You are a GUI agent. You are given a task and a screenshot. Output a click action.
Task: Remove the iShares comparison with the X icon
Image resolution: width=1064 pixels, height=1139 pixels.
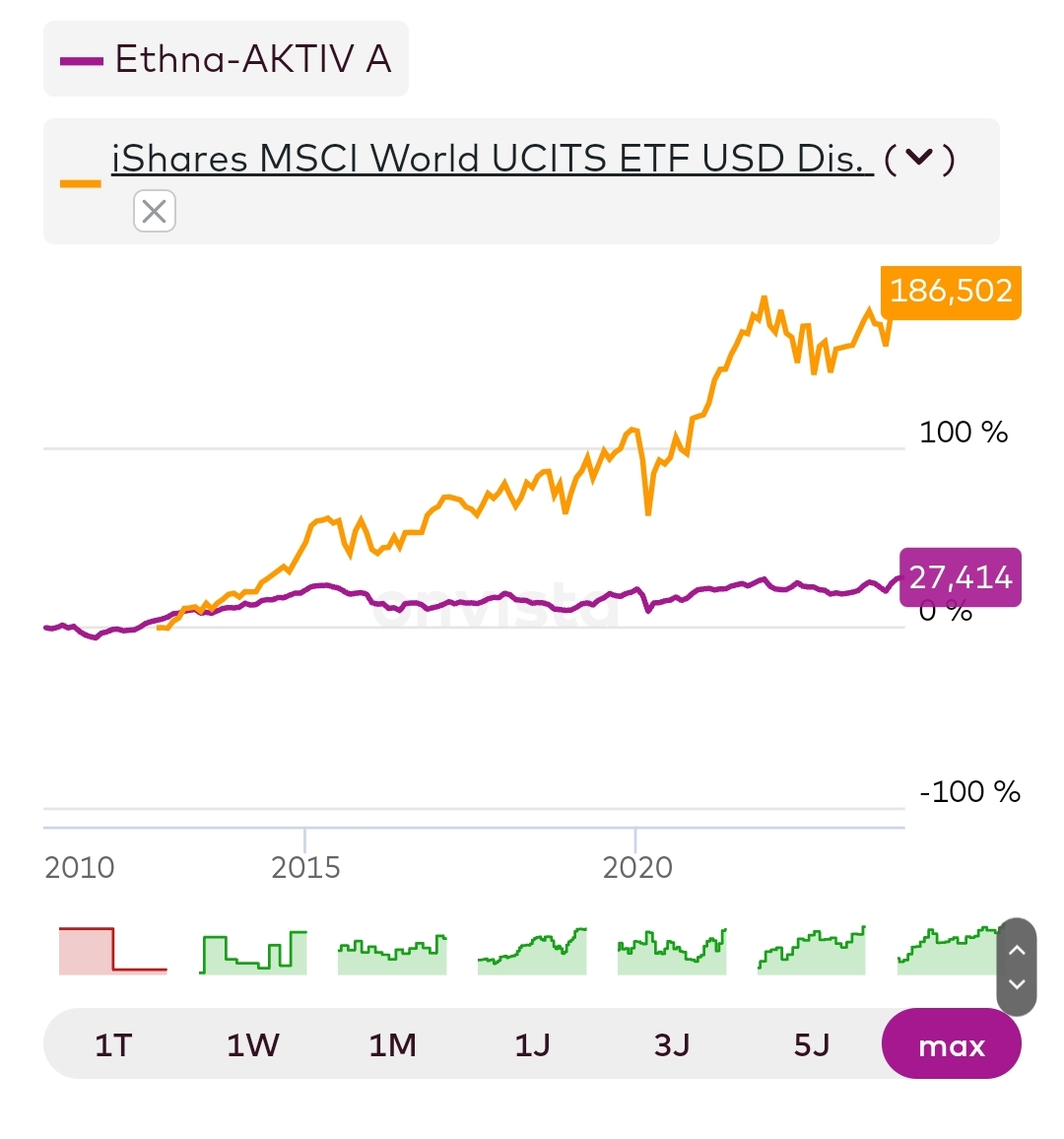click(x=155, y=211)
